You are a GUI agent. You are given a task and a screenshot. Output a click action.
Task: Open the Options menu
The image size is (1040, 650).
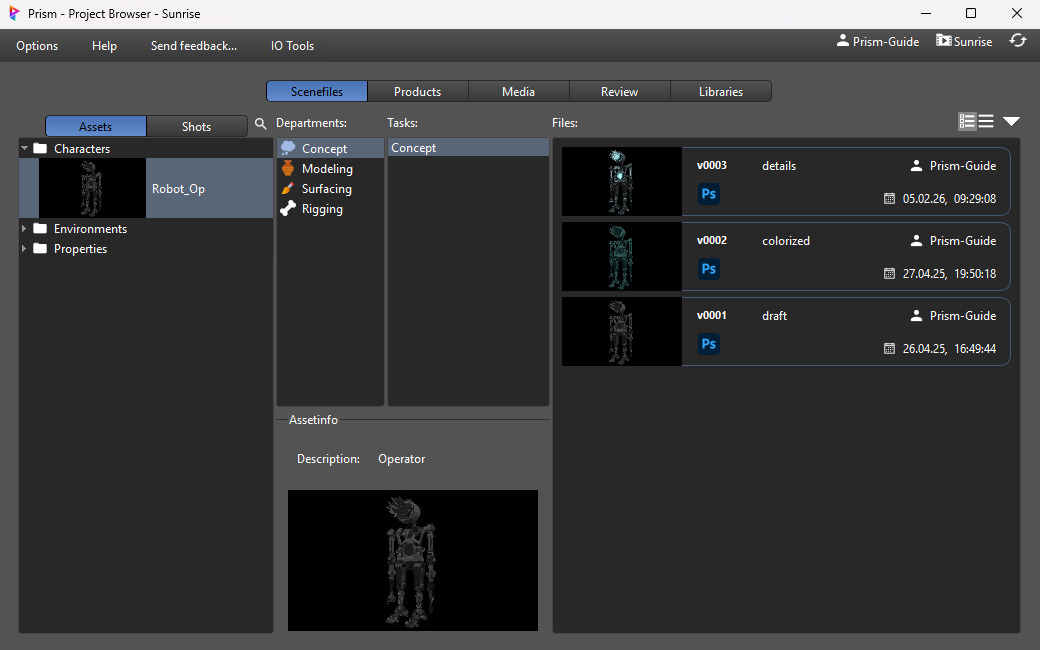click(x=37, y=45)
